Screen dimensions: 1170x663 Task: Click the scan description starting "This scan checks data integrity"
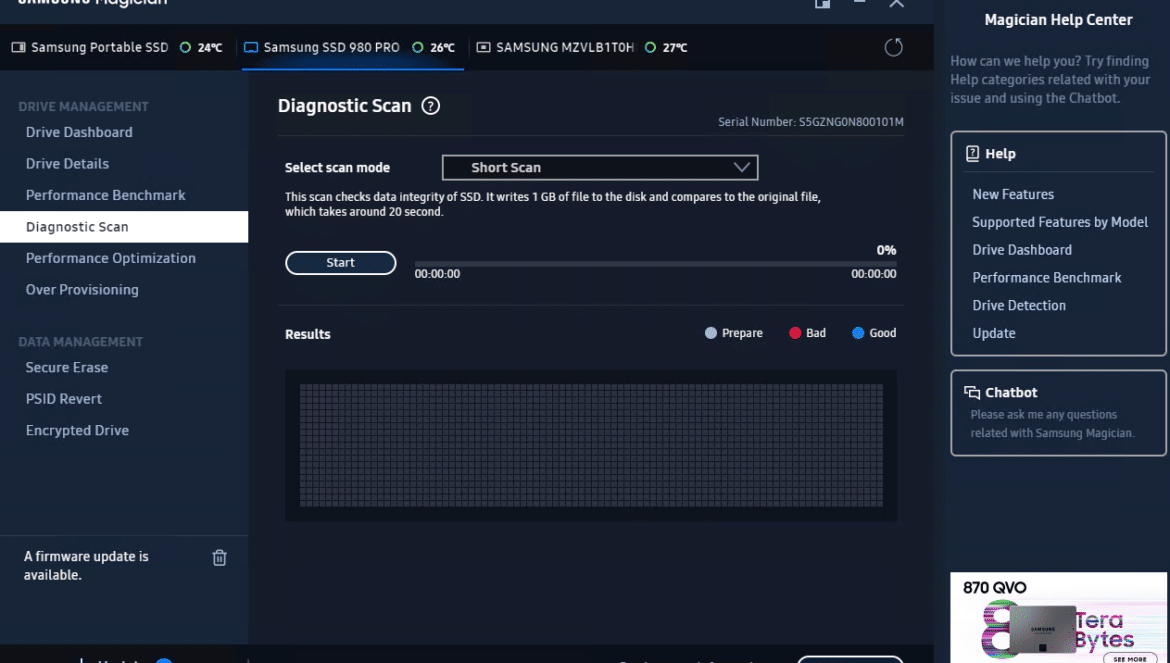pos(553,204)
